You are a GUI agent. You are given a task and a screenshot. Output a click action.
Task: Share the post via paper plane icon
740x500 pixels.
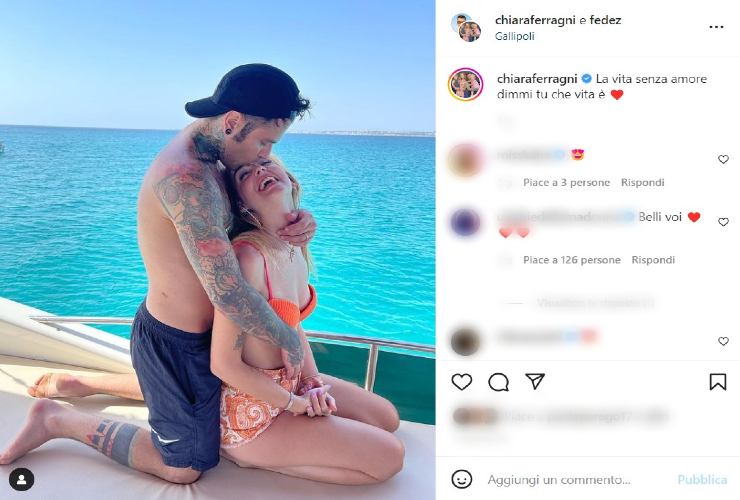click(535, 381)
